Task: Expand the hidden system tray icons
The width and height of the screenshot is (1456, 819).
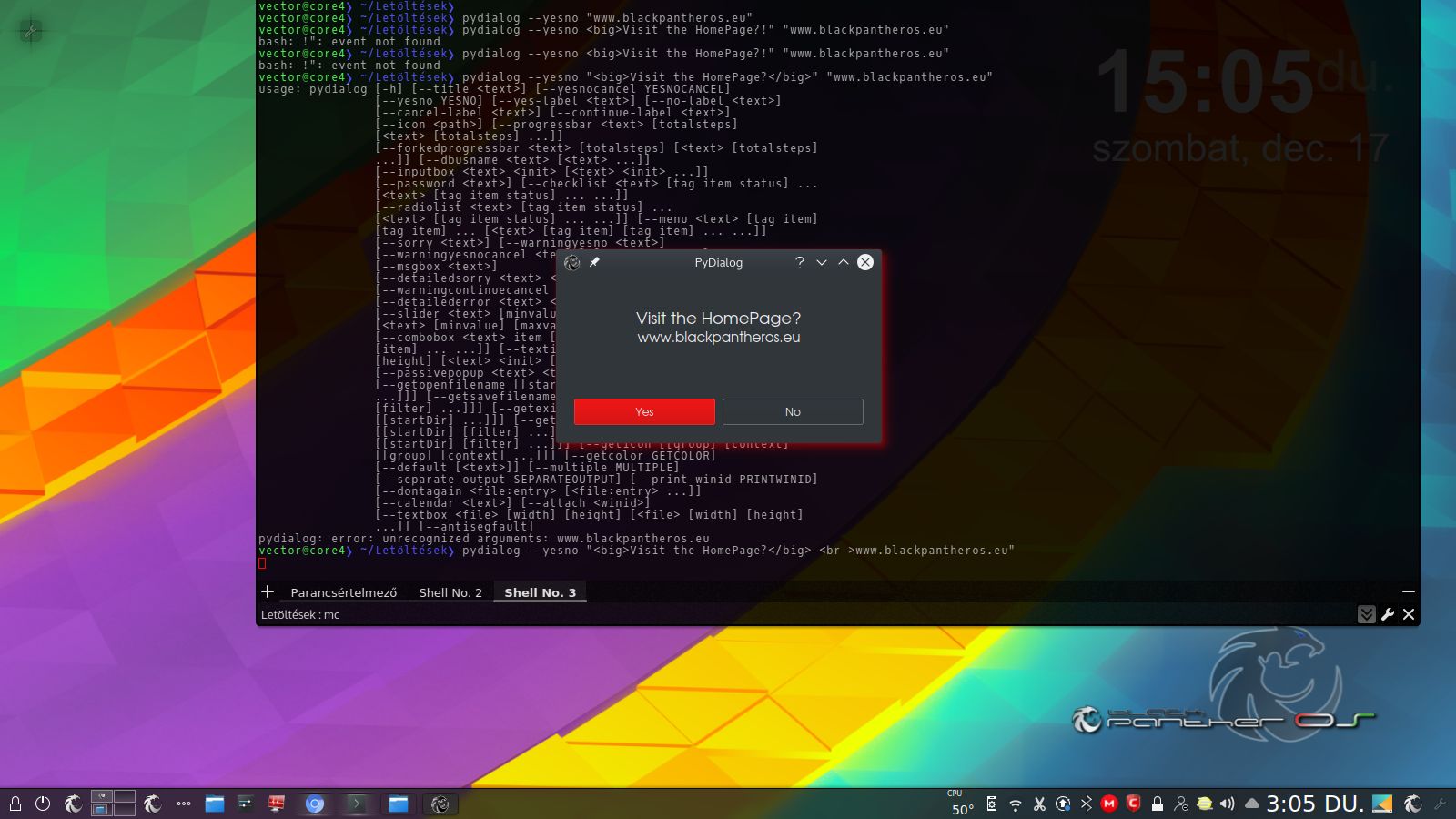Action: pyautogui.click(x=1252, y=804)
